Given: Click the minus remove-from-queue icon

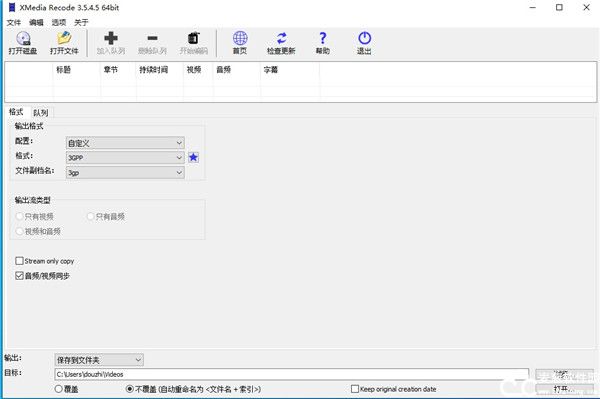Looking at the screenshot, I should 152,38.
